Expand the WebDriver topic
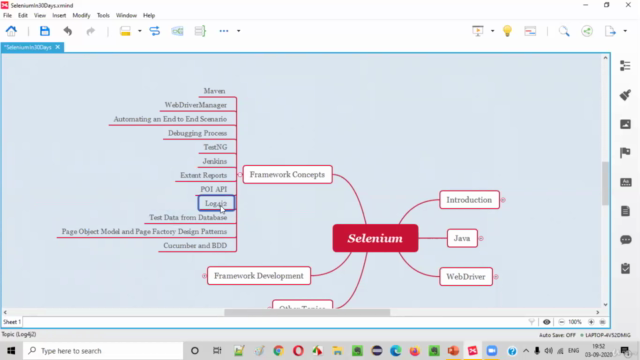 click(496, 277)
